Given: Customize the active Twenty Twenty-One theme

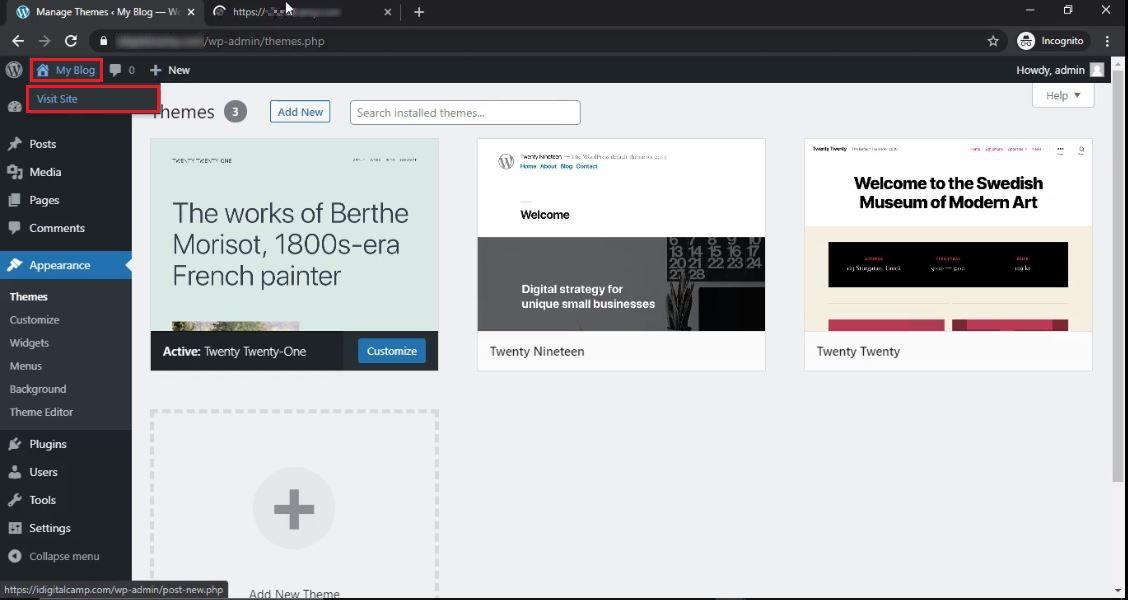Looking at the screenshot, I should click(x=392, y=351).
